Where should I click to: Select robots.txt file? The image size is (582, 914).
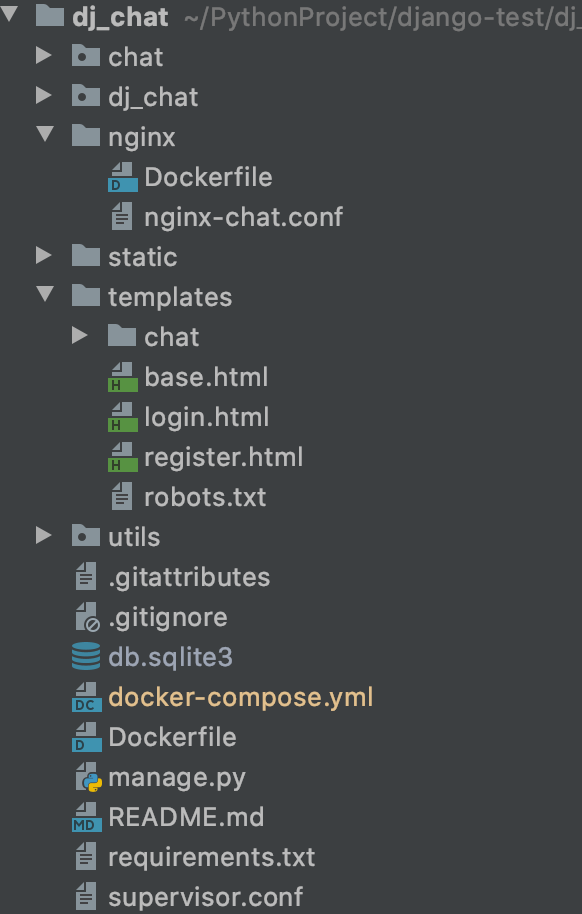(x=205, y=497)
